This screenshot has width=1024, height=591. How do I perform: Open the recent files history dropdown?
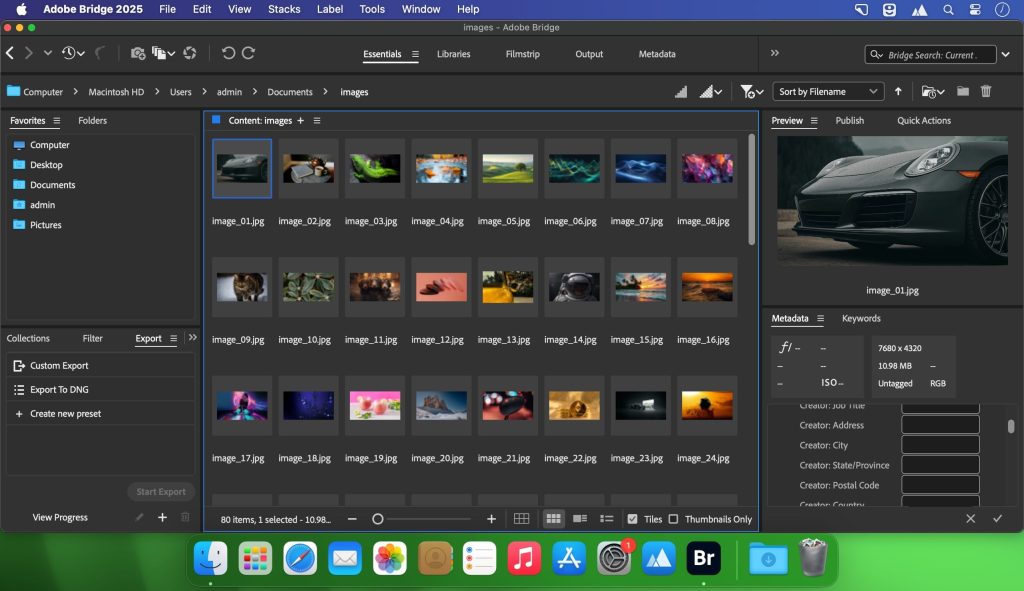[73, 53]
